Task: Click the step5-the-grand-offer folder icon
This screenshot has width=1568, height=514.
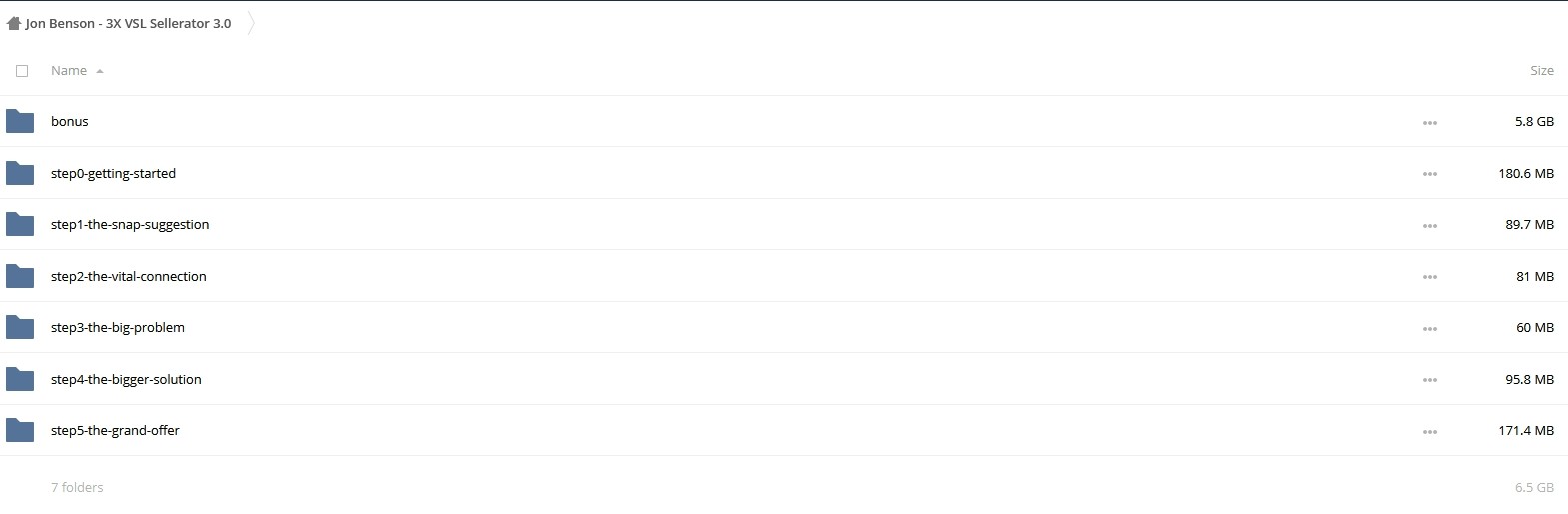Action: point(20,430)
